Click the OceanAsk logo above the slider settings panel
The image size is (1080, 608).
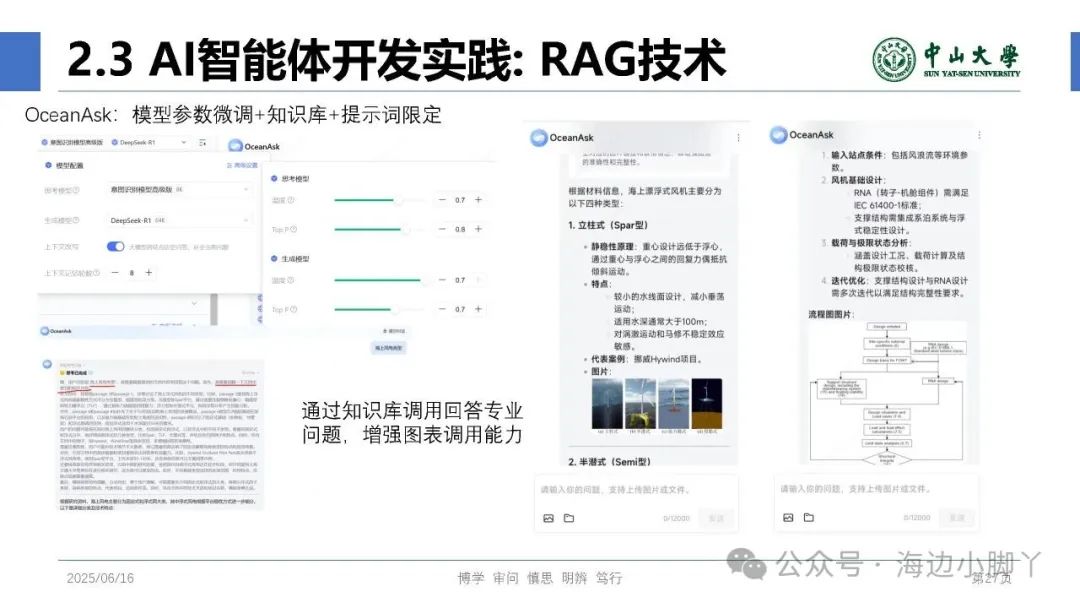[x=236, y=146]
